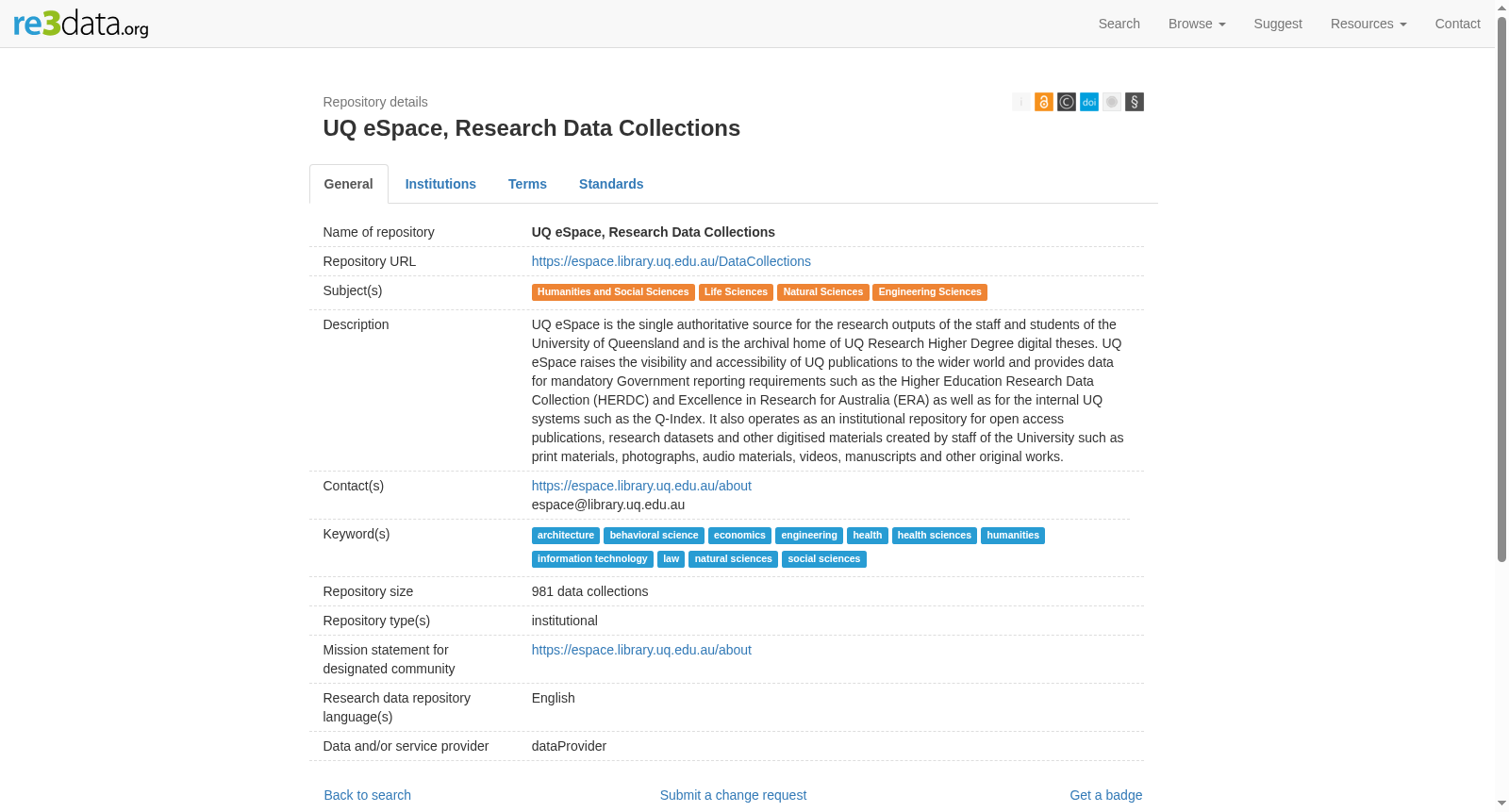Image resolution: width=1509 pixels, height=812 pixels.
Task: Go back to search
Action: coord(368,795)
